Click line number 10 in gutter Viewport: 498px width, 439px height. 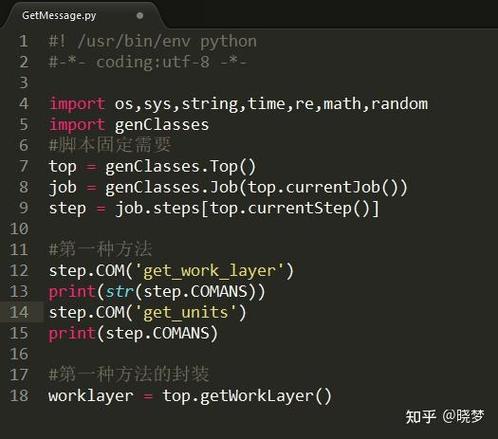click(x=19, y=229)
